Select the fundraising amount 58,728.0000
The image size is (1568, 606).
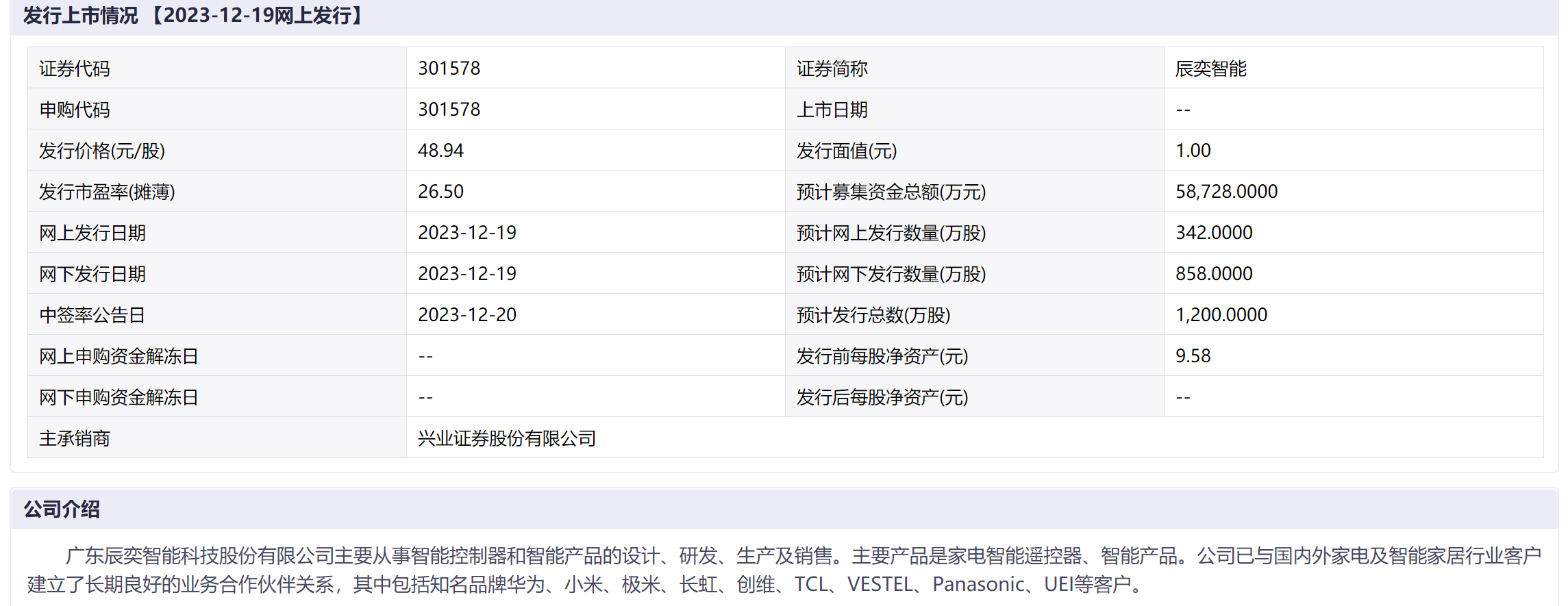click(x=1227, y=192)
